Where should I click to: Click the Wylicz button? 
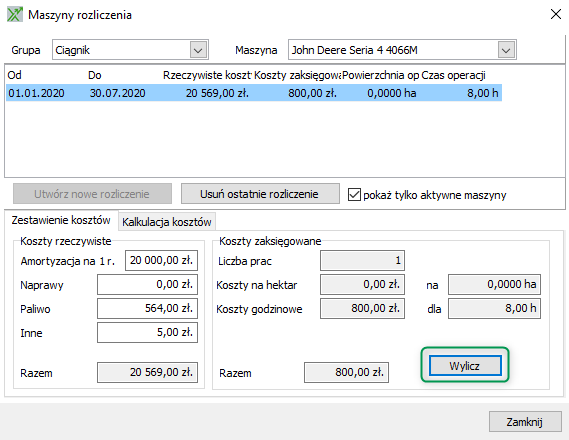tap(465, 365)
